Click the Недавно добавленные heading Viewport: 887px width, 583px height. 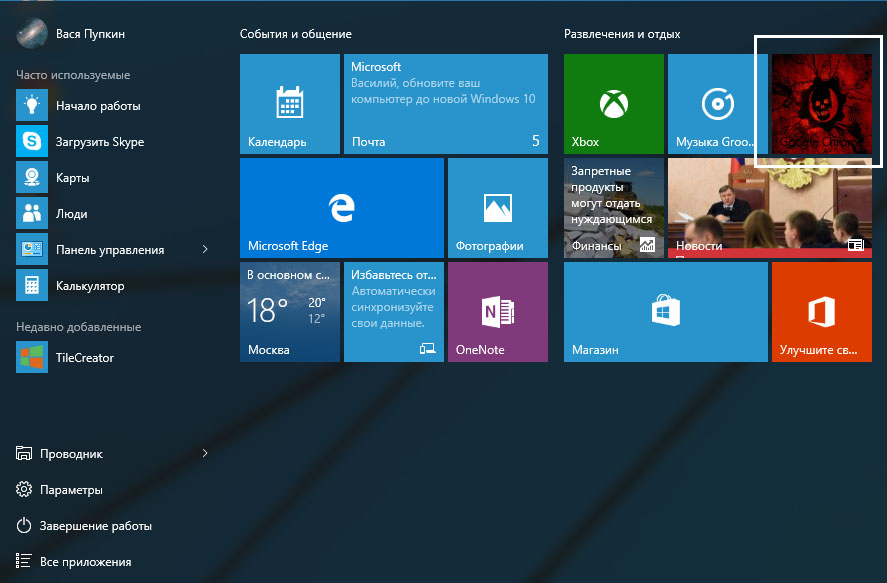coord(79,327)
